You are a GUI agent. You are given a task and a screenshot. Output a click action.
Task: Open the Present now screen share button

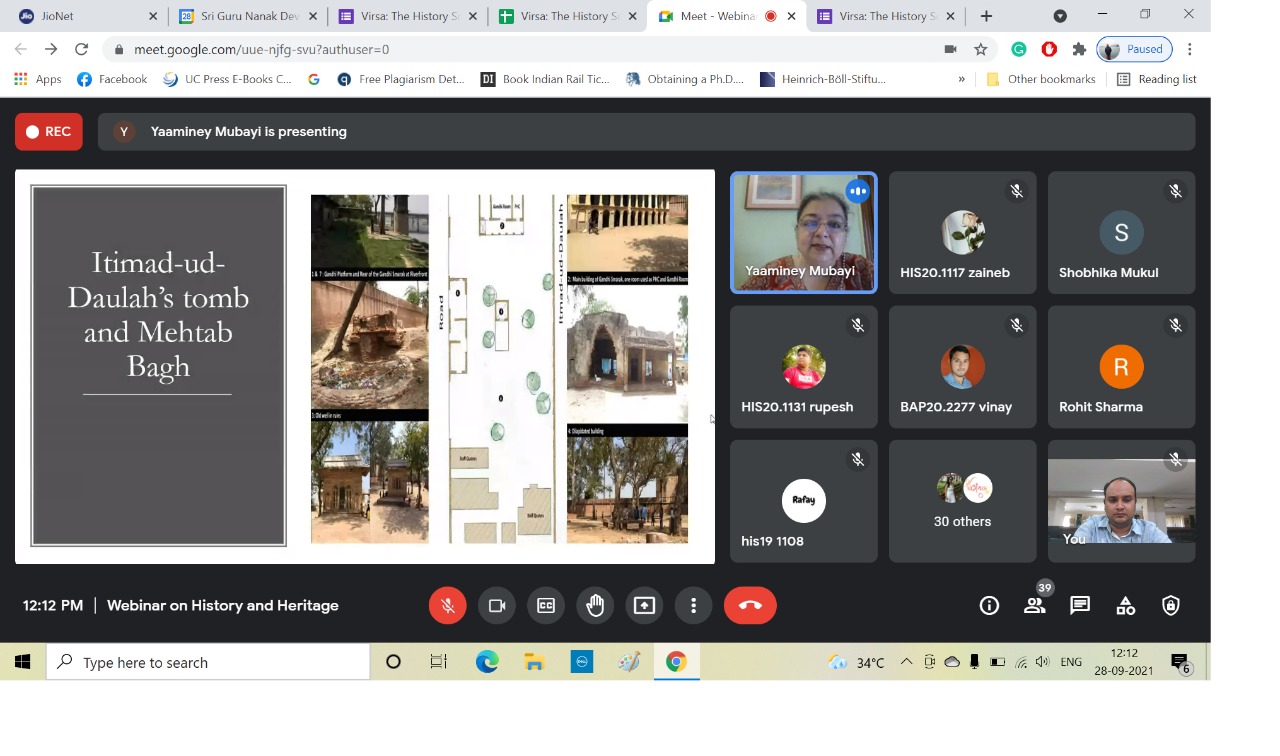pyautogui.click(x=644, y=606)
